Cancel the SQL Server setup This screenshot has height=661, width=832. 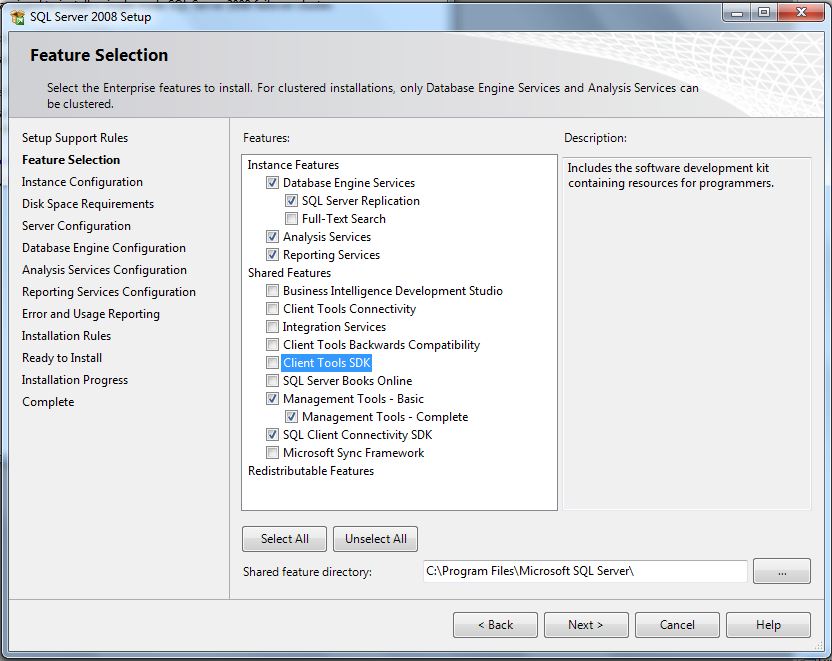pos(677,625)
